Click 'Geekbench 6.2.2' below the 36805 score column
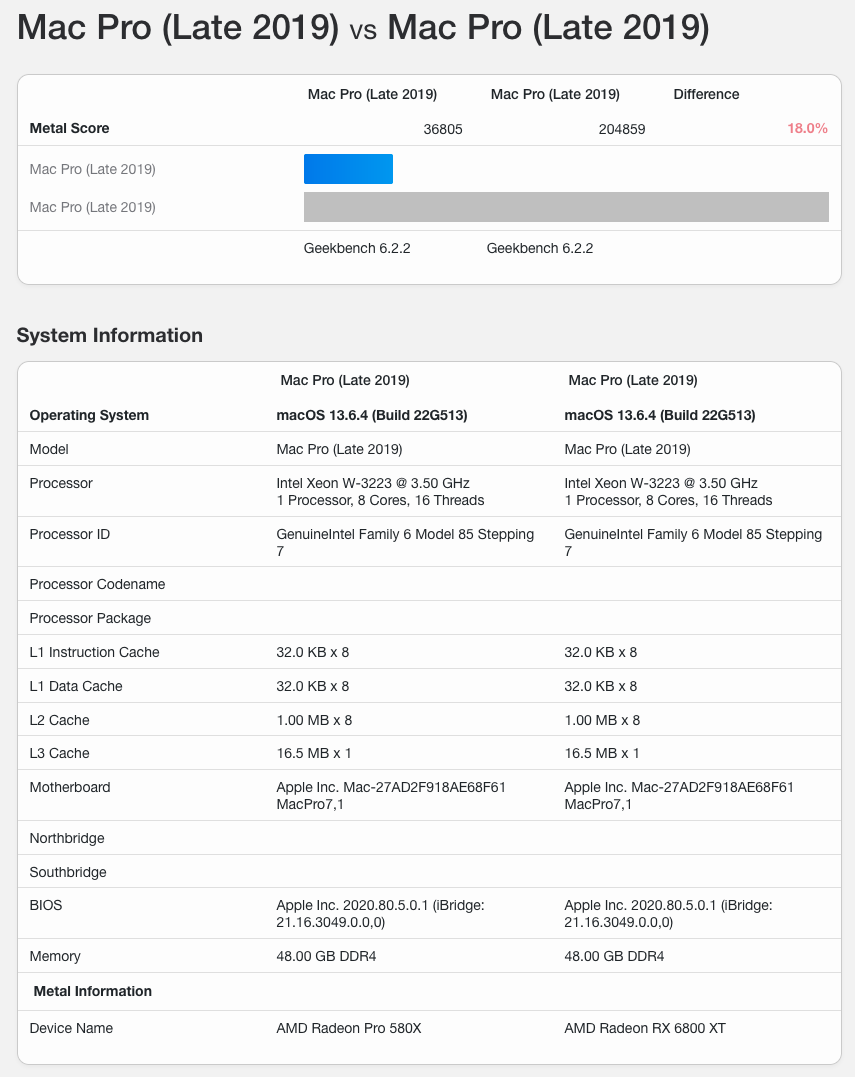Viewport: 855px width, 1077px height. tap(357, 248)
